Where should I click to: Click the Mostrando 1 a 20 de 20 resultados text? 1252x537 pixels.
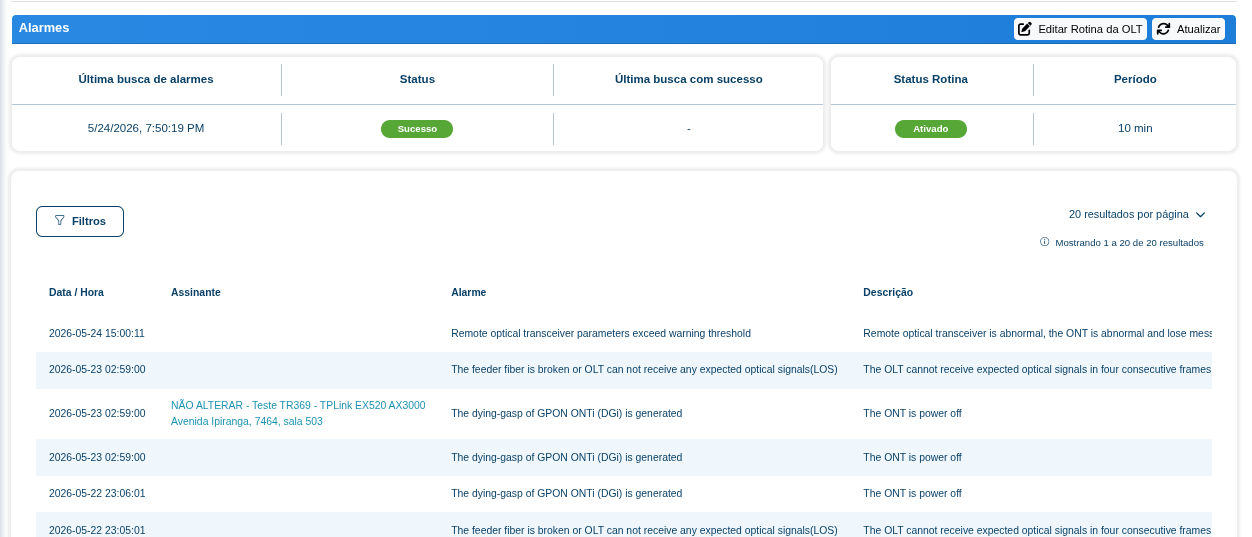click(1129, 242)
